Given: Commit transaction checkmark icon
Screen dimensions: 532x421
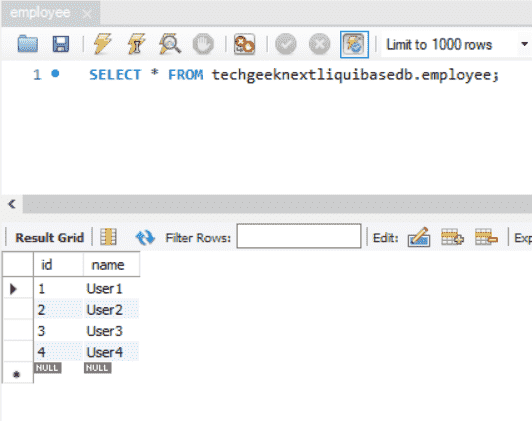Looking at the screenshot, I should coord(286,44).
